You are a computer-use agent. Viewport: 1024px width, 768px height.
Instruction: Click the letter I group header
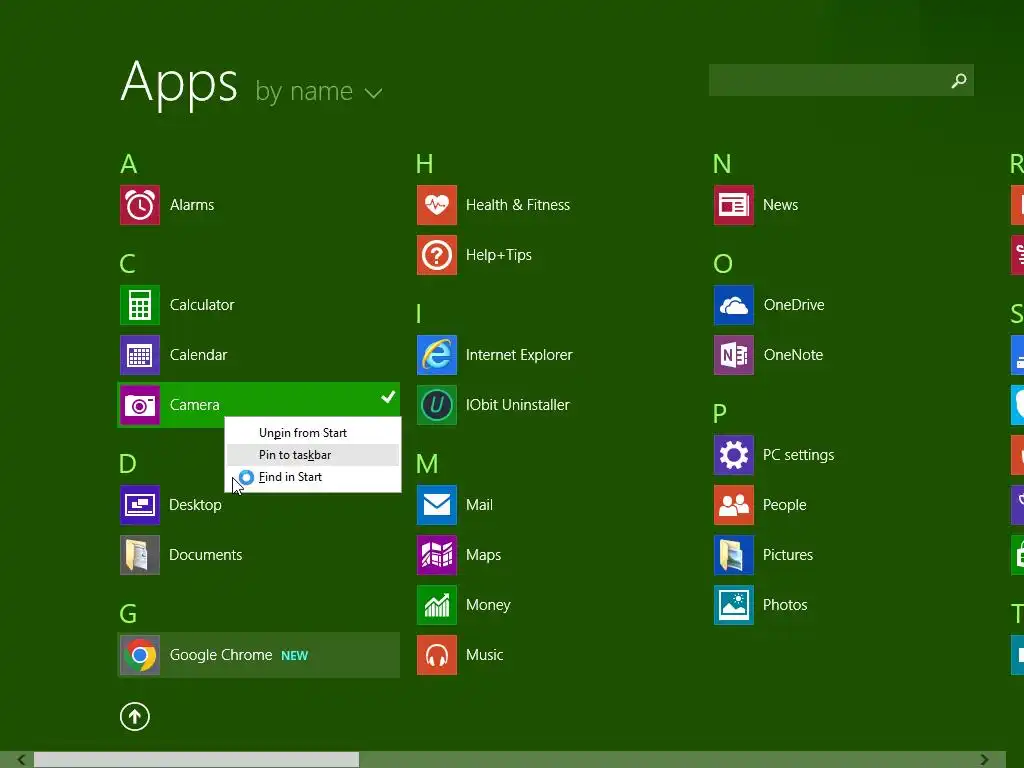pos(419,314)
